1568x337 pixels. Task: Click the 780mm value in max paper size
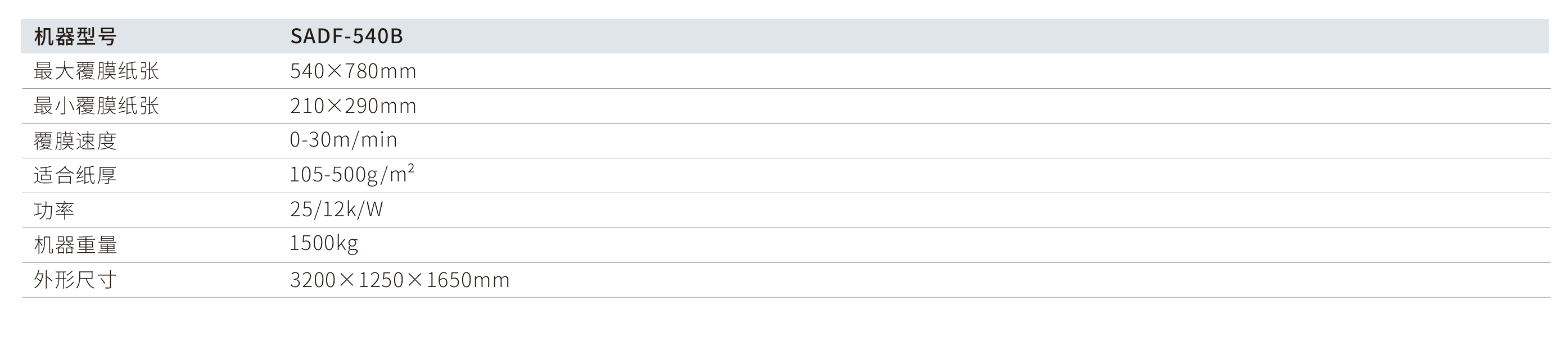click(x=381, y=72)
